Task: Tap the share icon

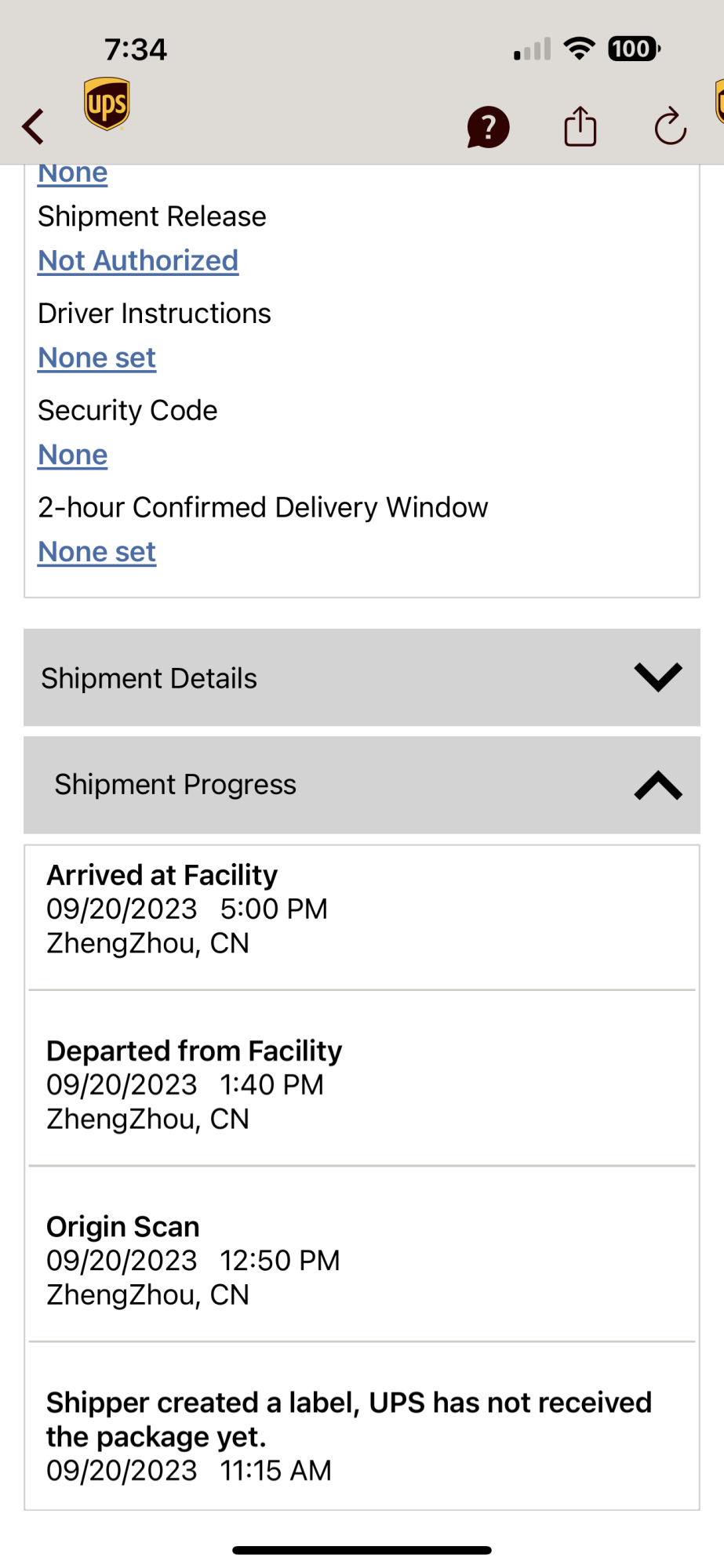Action: pyautogui.click(x=580, y=127)
